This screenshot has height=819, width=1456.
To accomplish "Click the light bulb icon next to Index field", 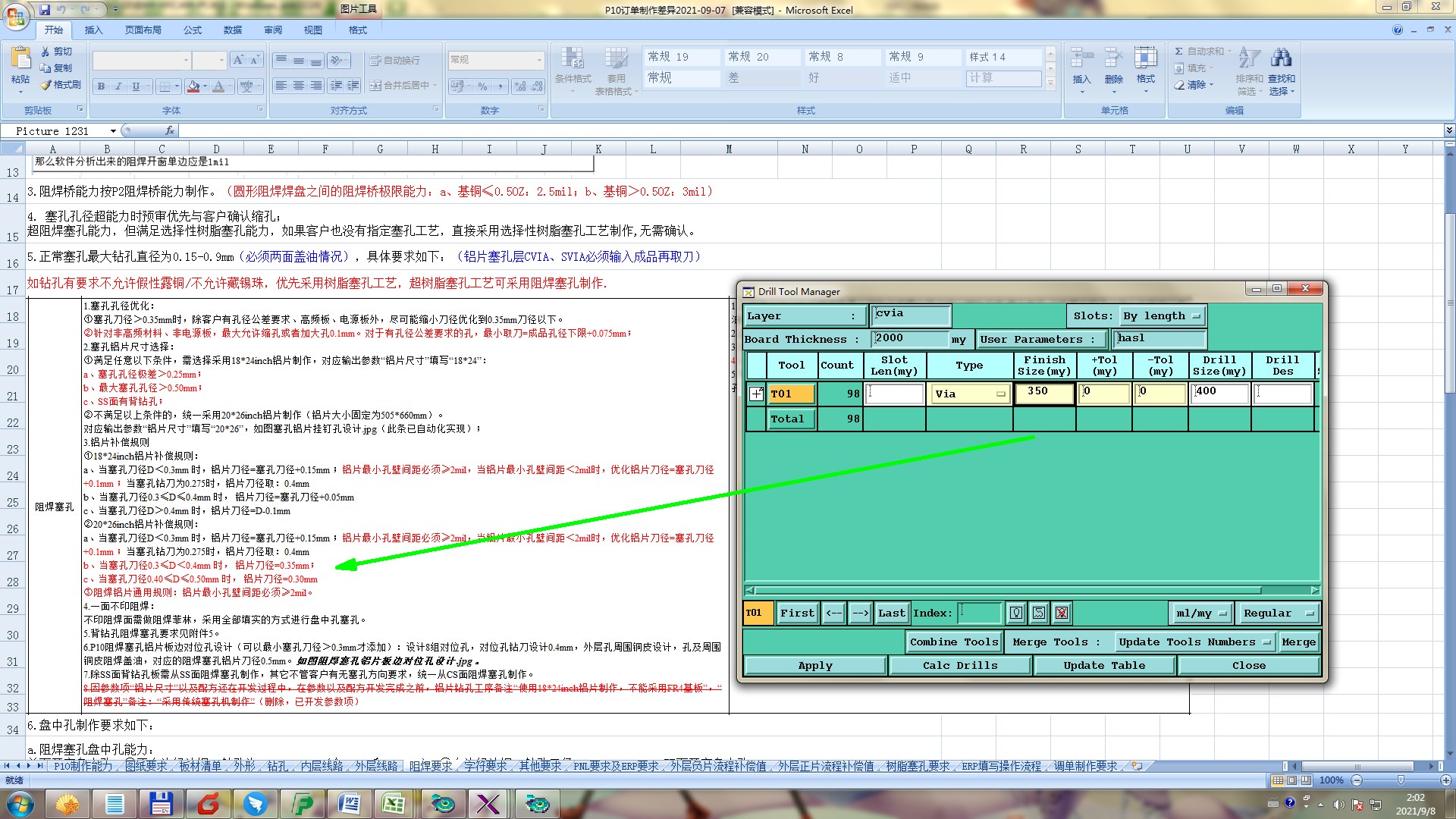I will click(1016, 613).
